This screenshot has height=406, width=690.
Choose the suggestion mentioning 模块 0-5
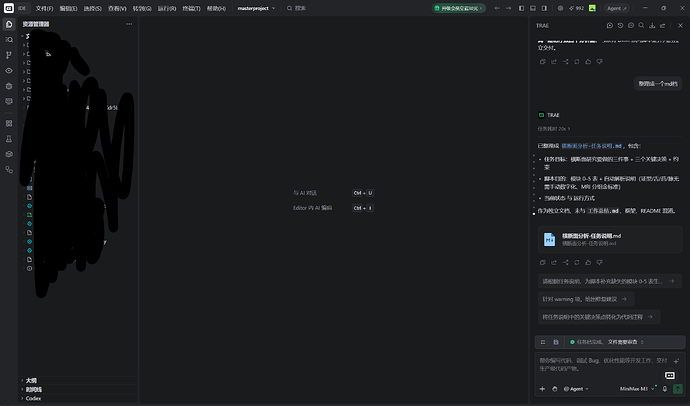click(x=610, y=281)
